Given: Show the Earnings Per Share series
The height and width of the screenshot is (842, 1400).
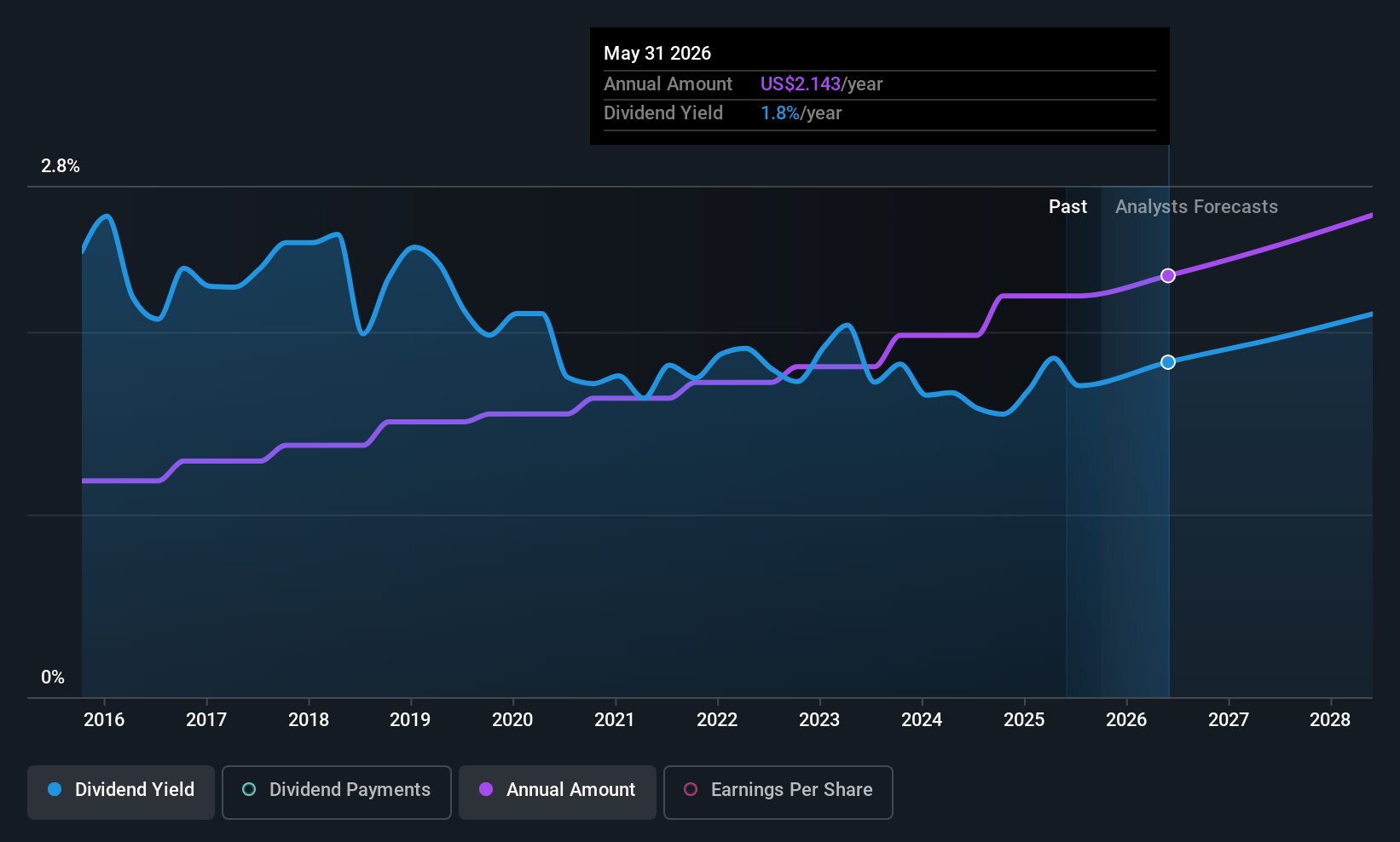Looking at the screenshot, I should [778, 792].
